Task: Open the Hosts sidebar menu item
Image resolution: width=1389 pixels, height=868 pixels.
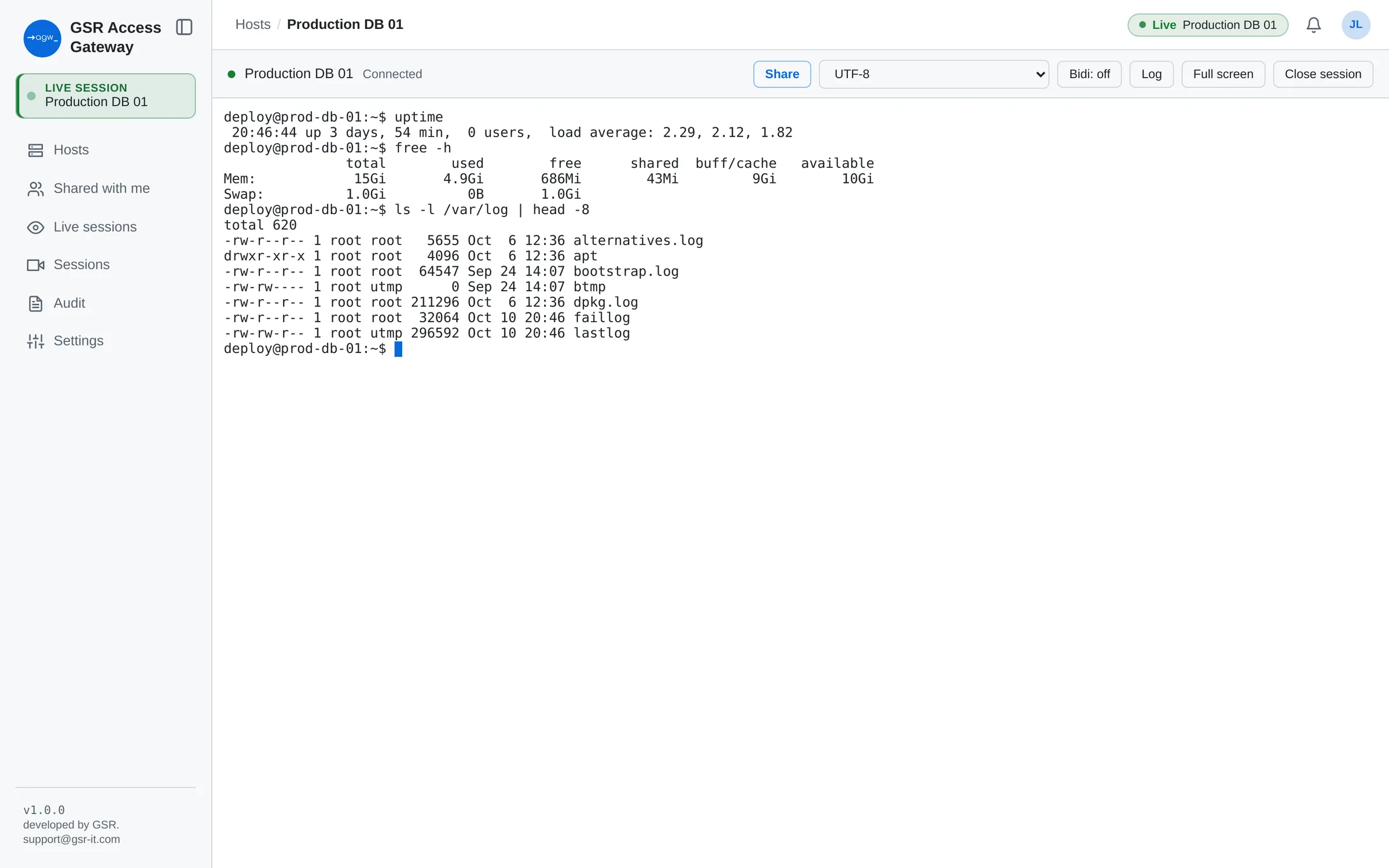Action: click(105, 150)
